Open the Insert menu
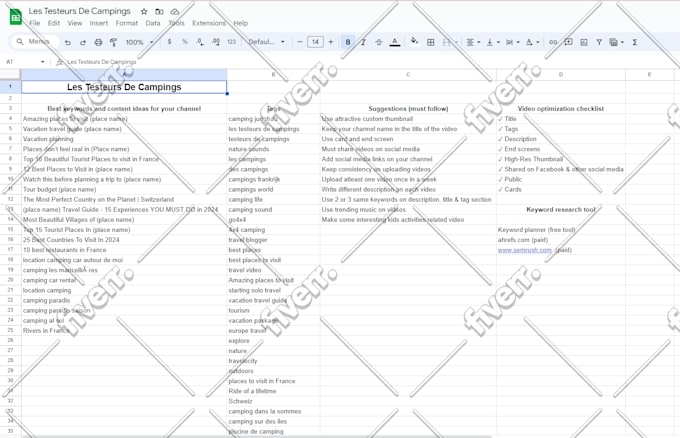The width and height of the screenshot is (680, 438). [99, 23]
